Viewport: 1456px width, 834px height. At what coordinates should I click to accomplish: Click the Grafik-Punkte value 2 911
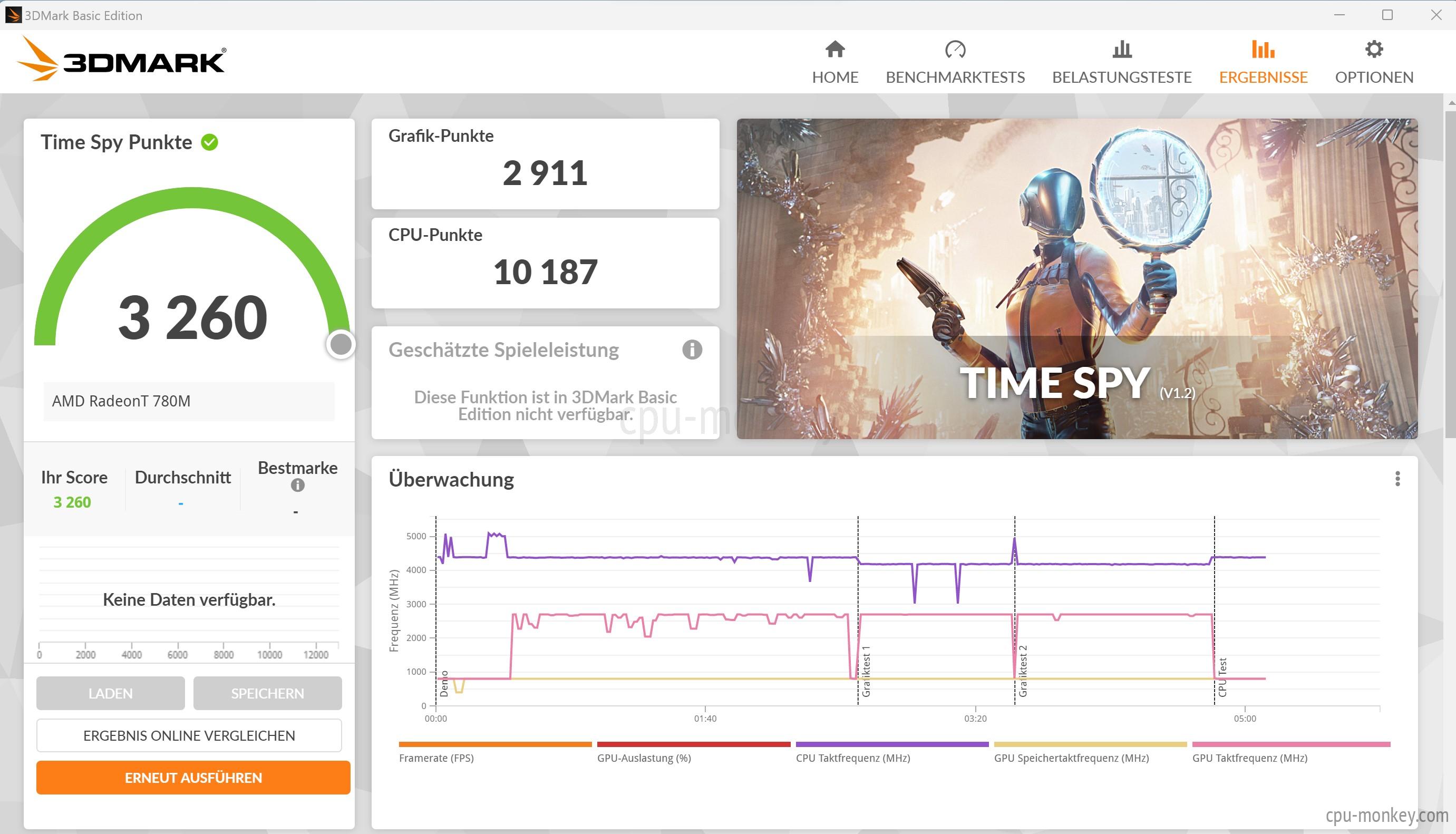coord(545,172)
